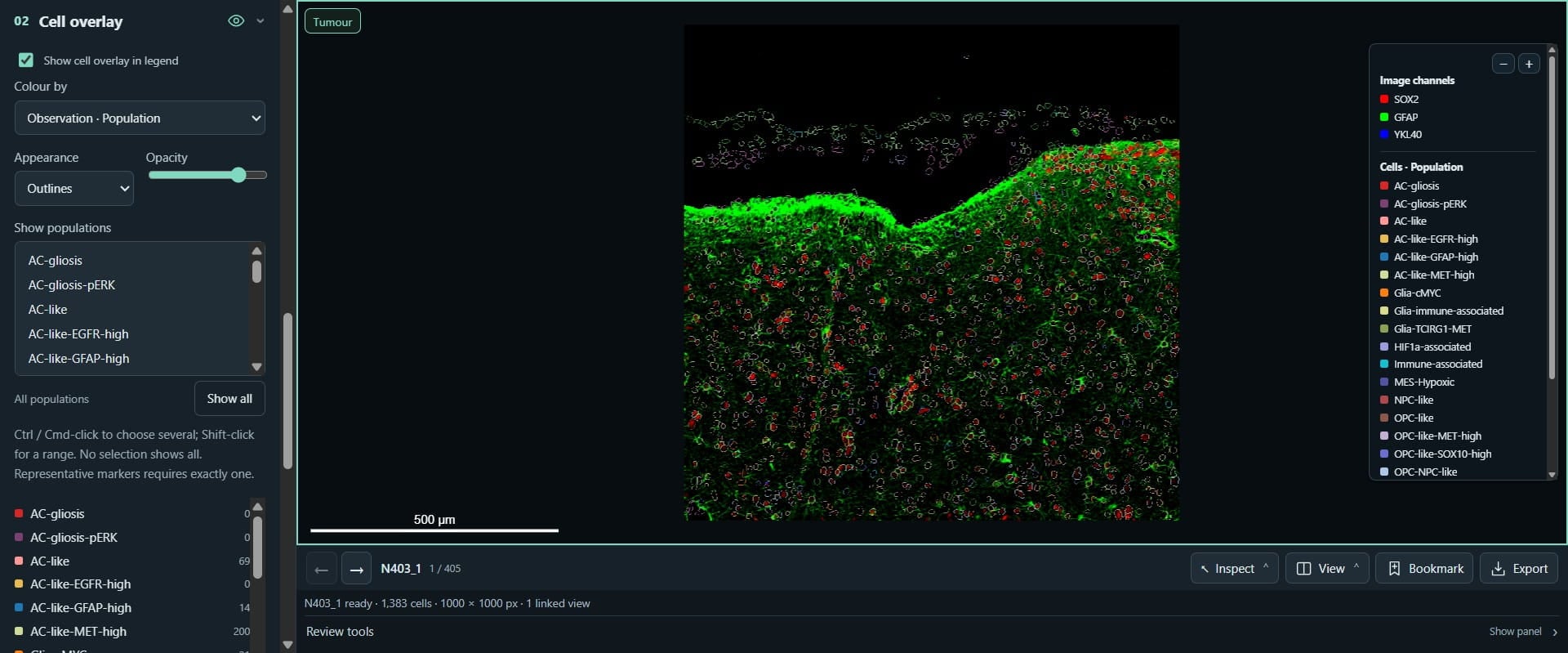Click the AC-like row in counts list

tap(132, 561)
